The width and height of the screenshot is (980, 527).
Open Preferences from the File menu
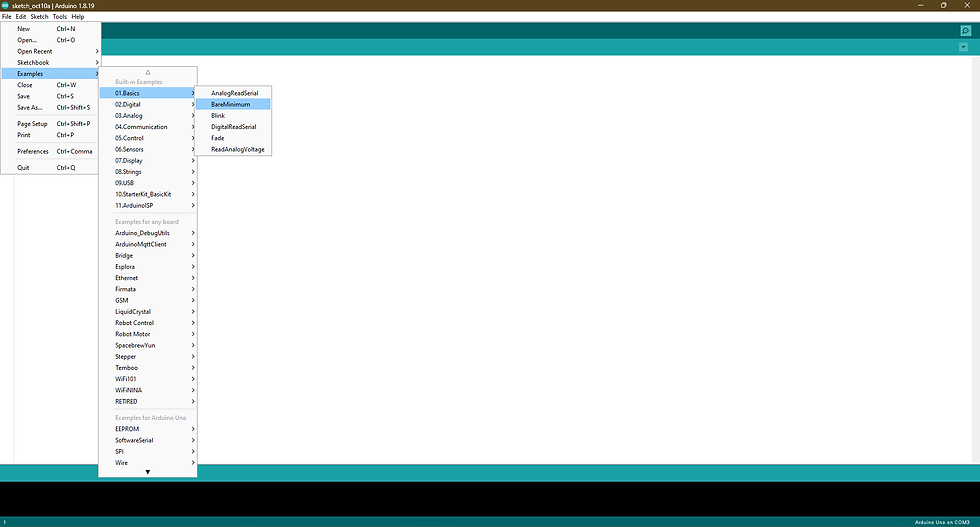tap(50, 151)
